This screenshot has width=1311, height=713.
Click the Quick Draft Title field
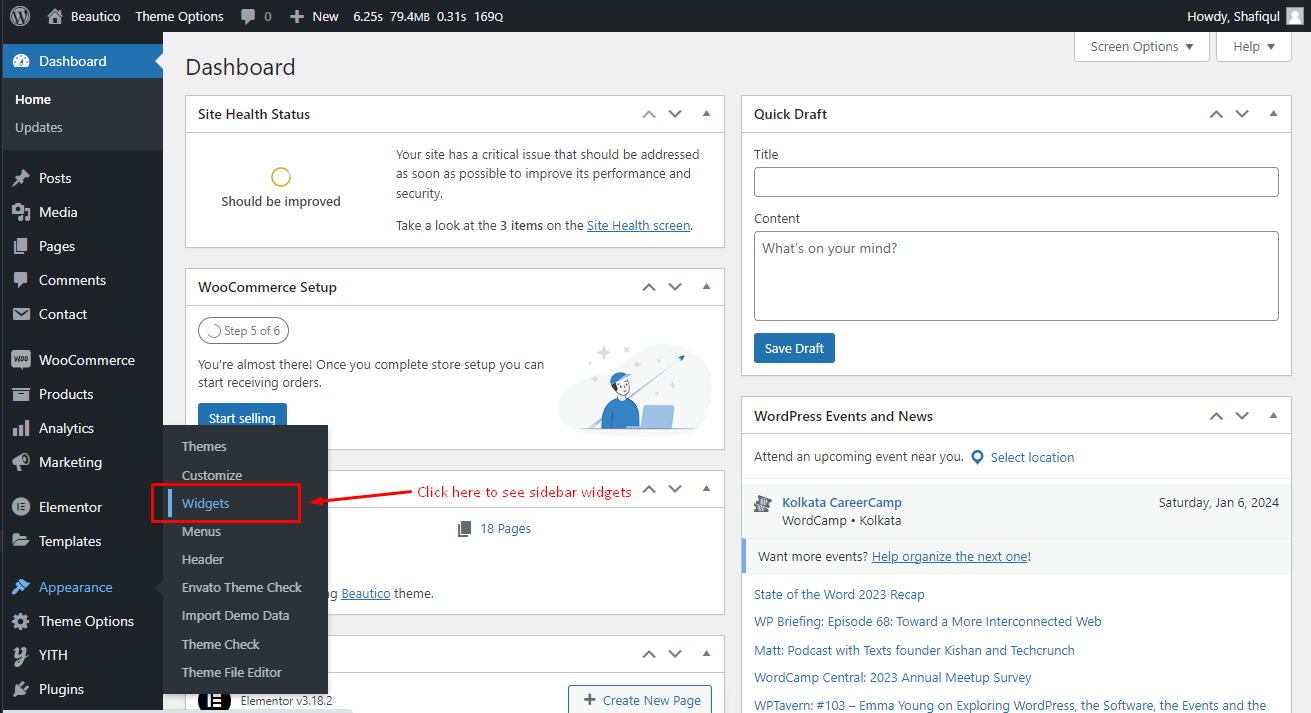click(x=1016, y=182)
